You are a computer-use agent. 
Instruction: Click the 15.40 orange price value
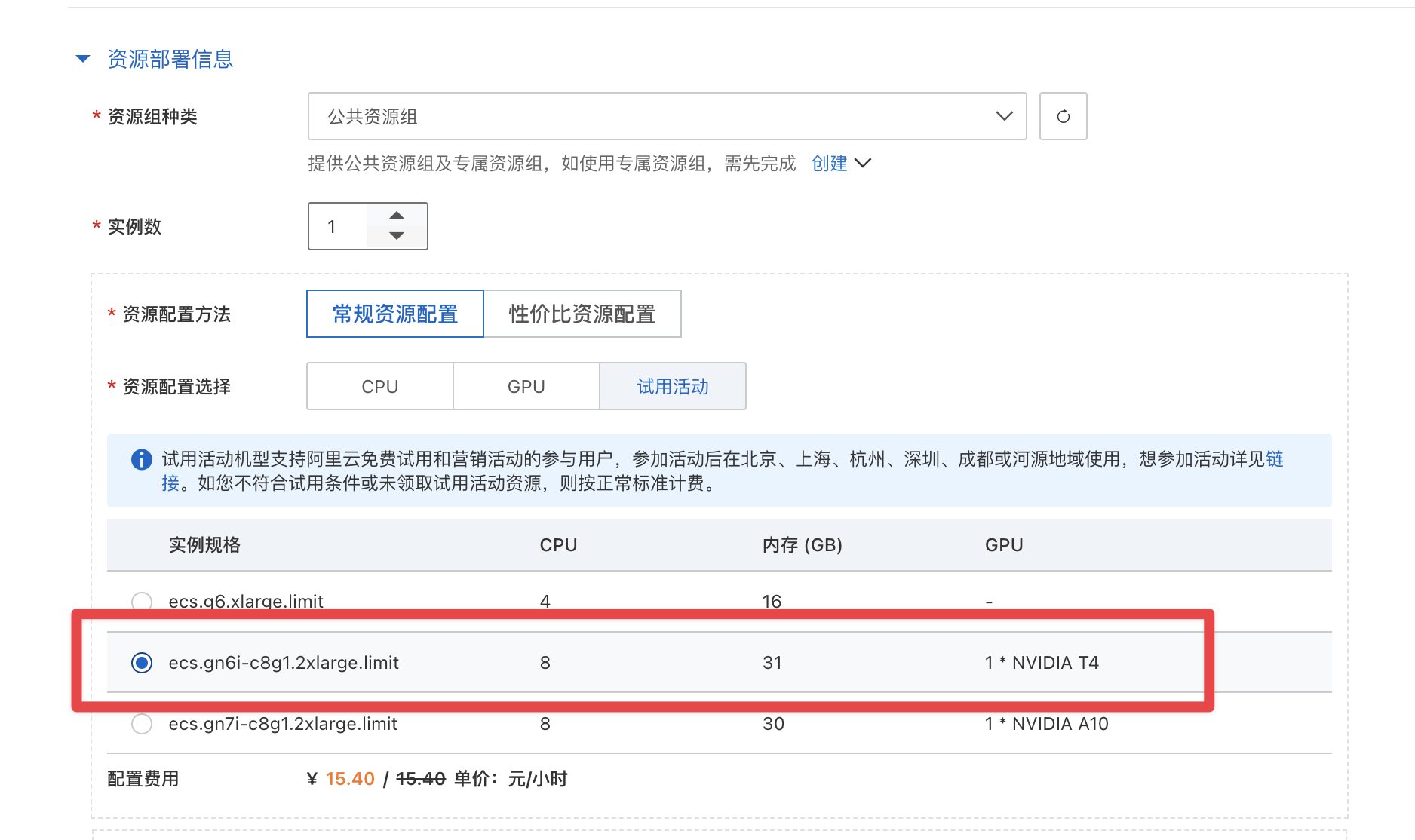(350, 779)
